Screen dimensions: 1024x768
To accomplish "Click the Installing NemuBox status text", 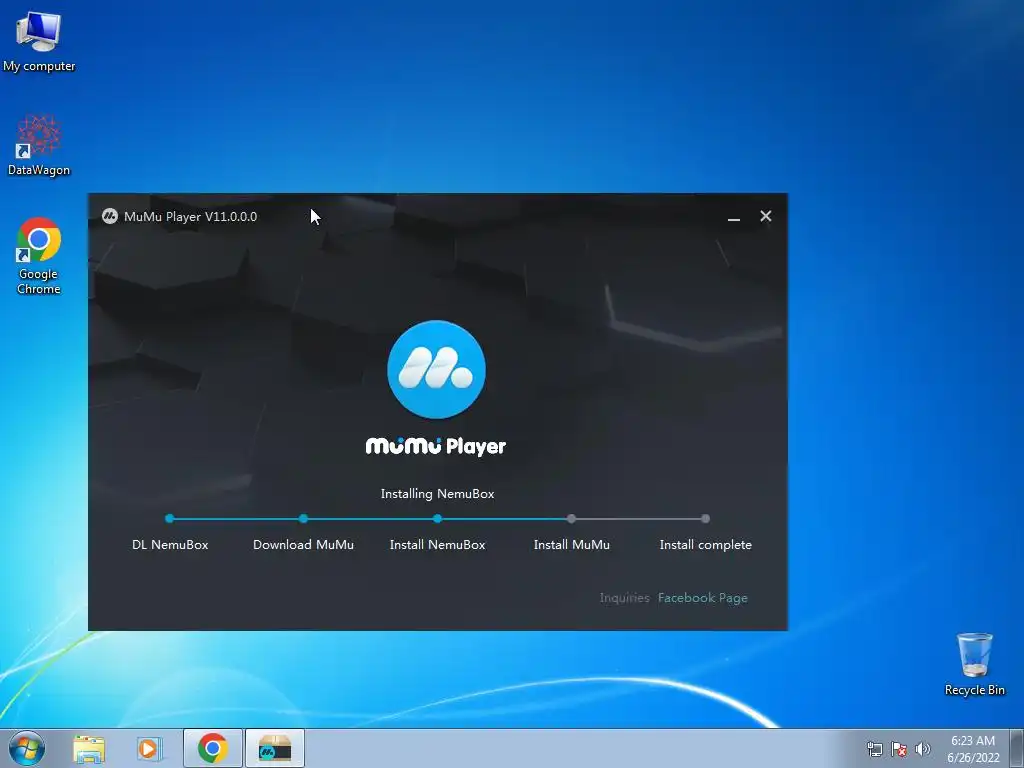I will click(438, 494).
